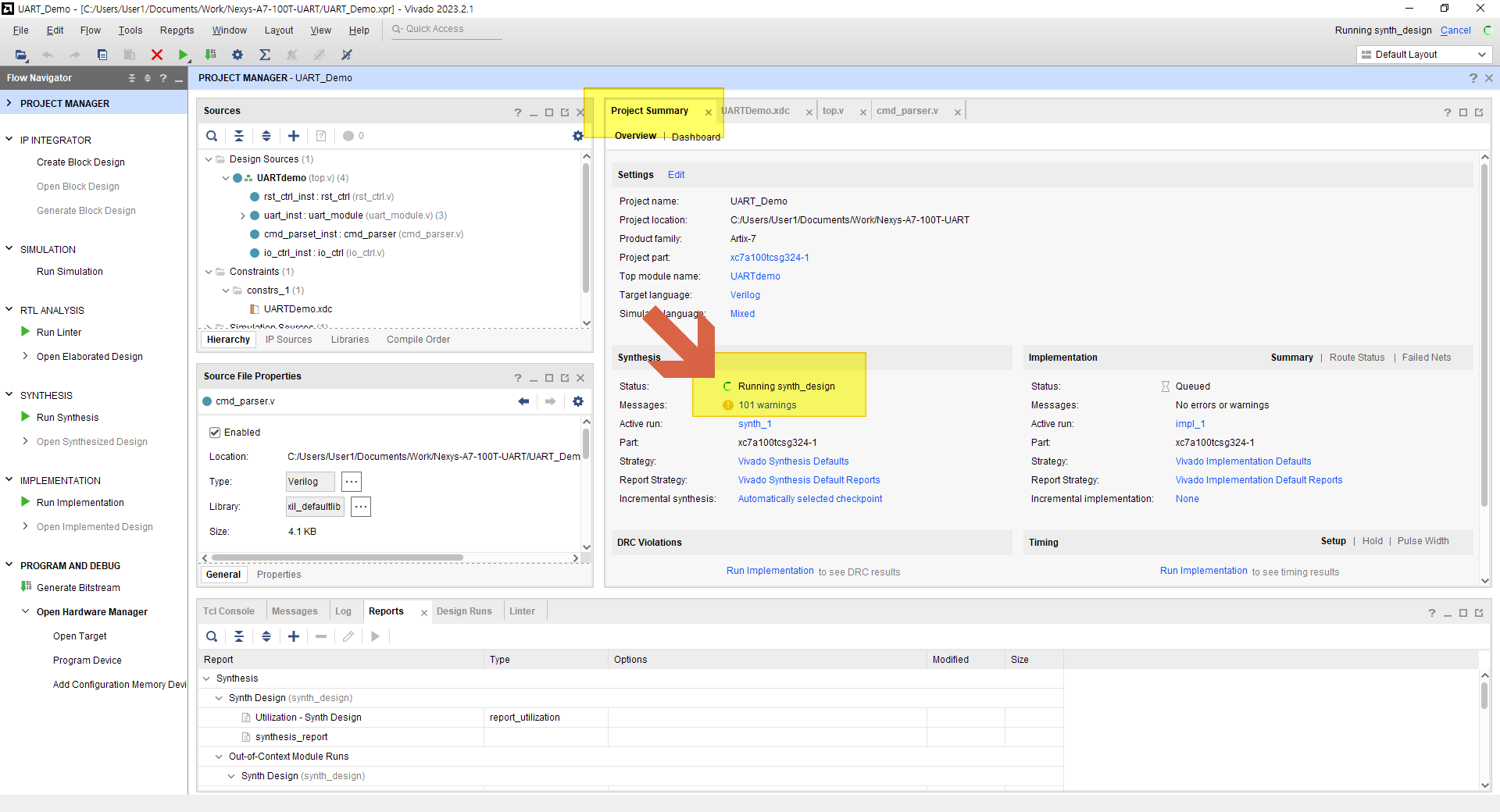Click the Reports panel vertical scrollbar
1500x812 pixels.
1485,695
